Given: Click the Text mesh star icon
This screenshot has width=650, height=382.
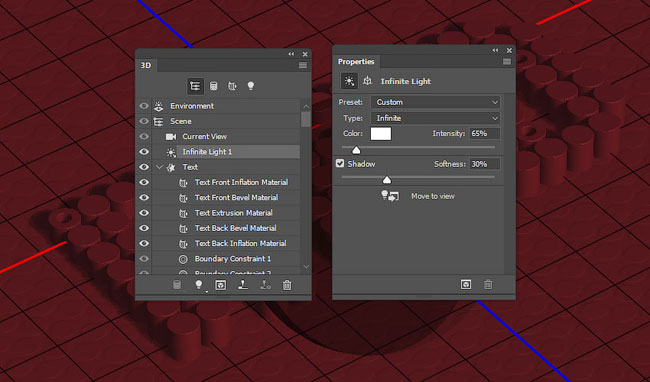Looking at the screenshot, I should 171,167.
